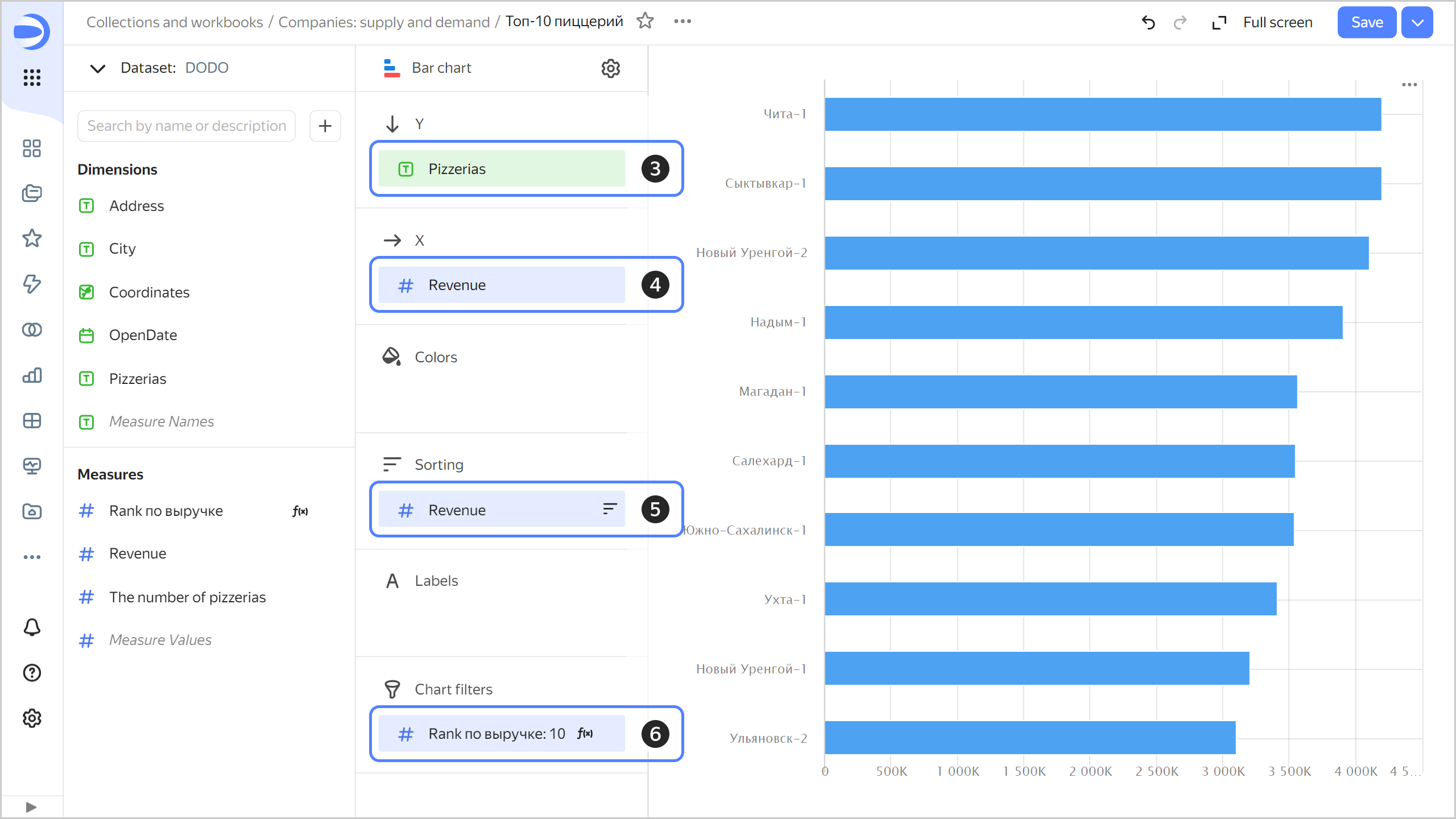
Task: Click add field plus button
Action: tap(325, 126)
